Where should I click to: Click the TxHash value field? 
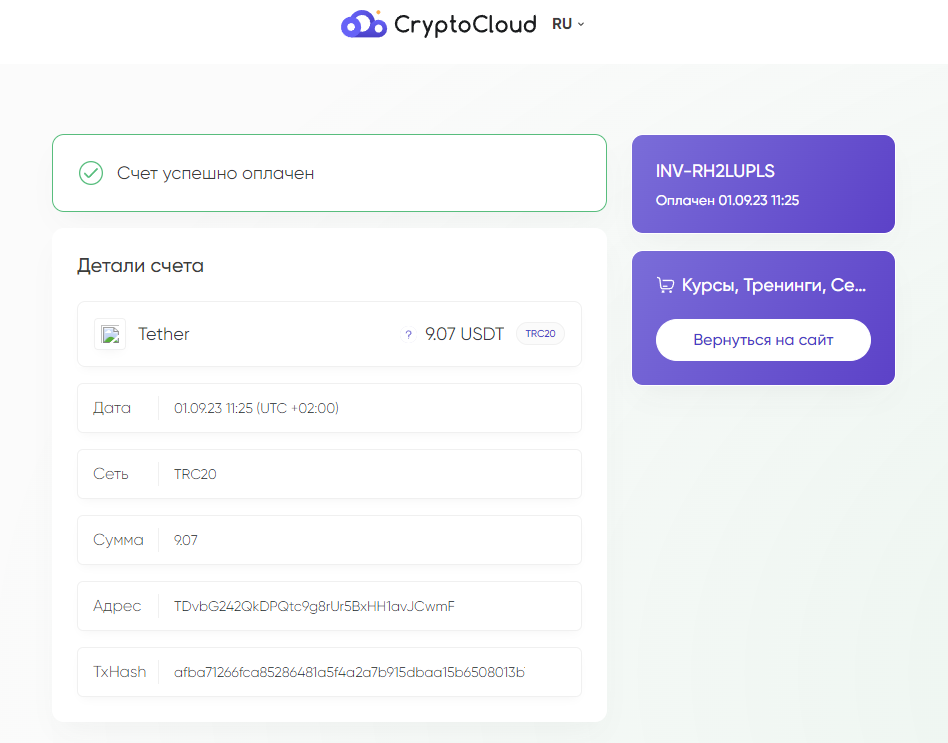coord(330,672)
